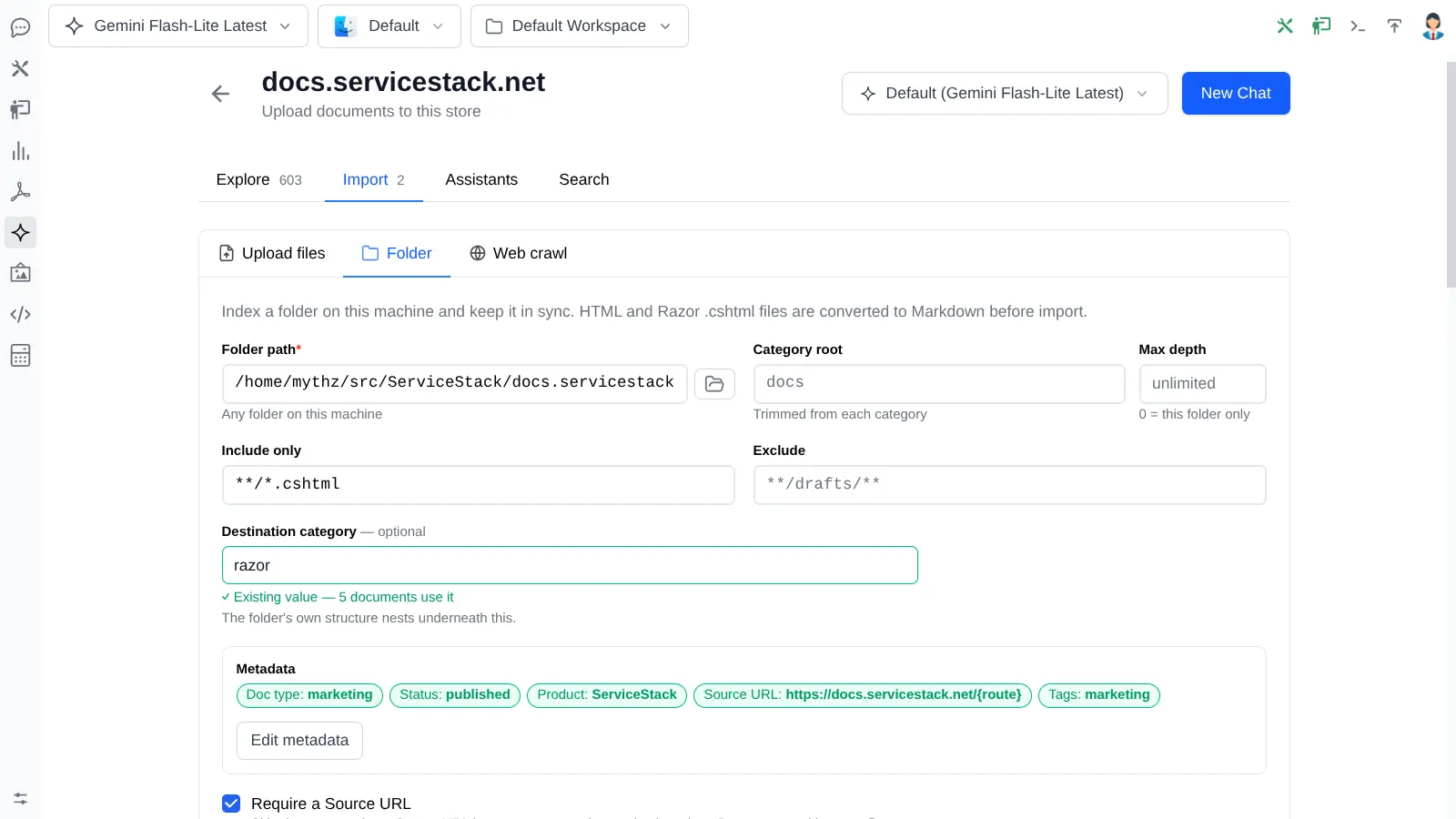Click the green tools icon in top bar
Viewport: 1456px width, 819px height.
tap(1285, 25)
